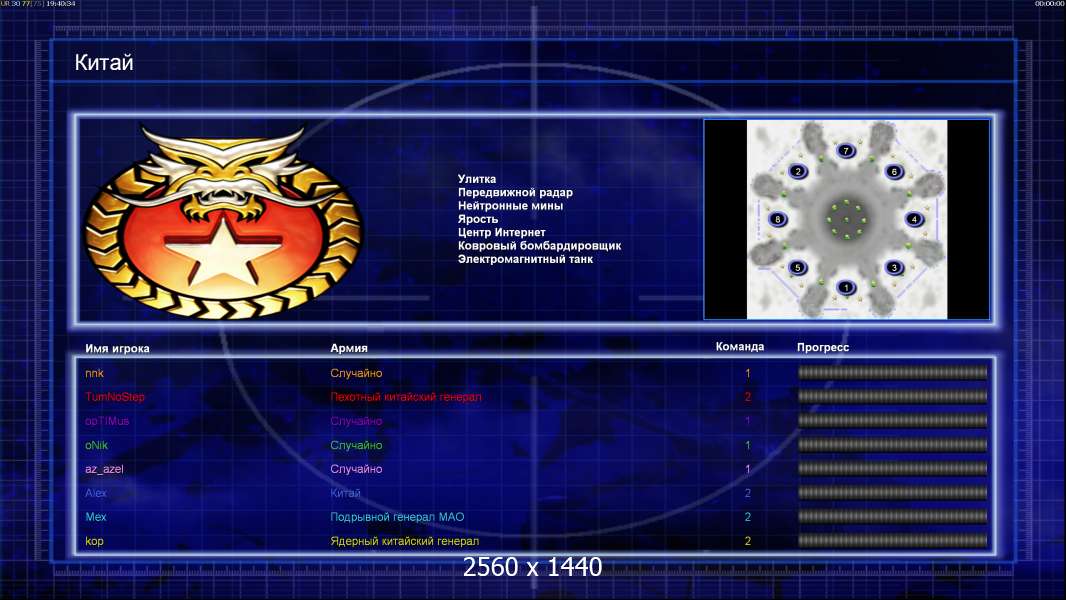The height and width of the screenshot is (600, 1066).
Task: Click the Передвижной радар line
Action: (x=515, y=192)
